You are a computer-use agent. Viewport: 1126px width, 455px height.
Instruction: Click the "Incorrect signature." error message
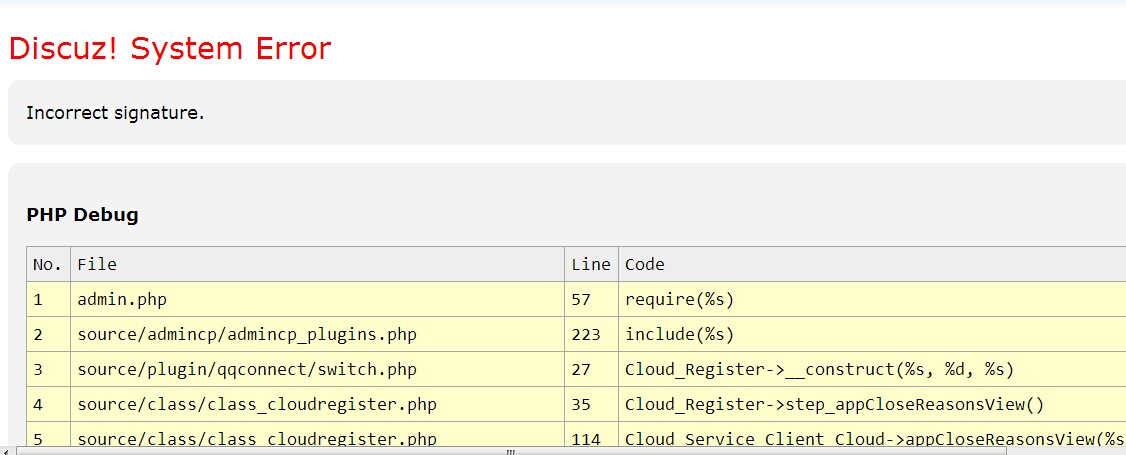[x=115, y=112]
